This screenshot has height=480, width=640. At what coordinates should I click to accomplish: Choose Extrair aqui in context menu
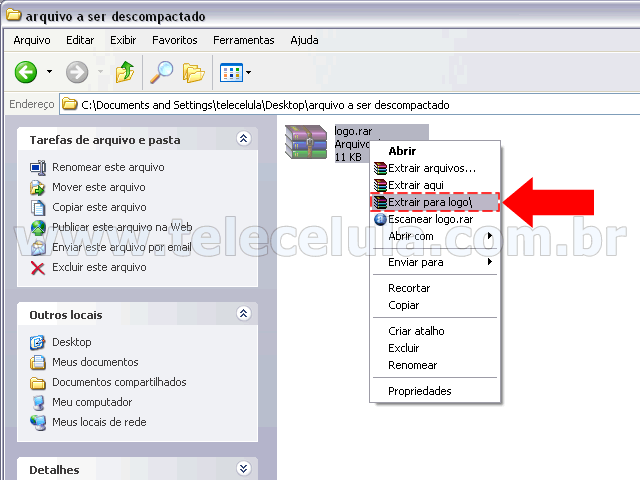coord(435,185)
